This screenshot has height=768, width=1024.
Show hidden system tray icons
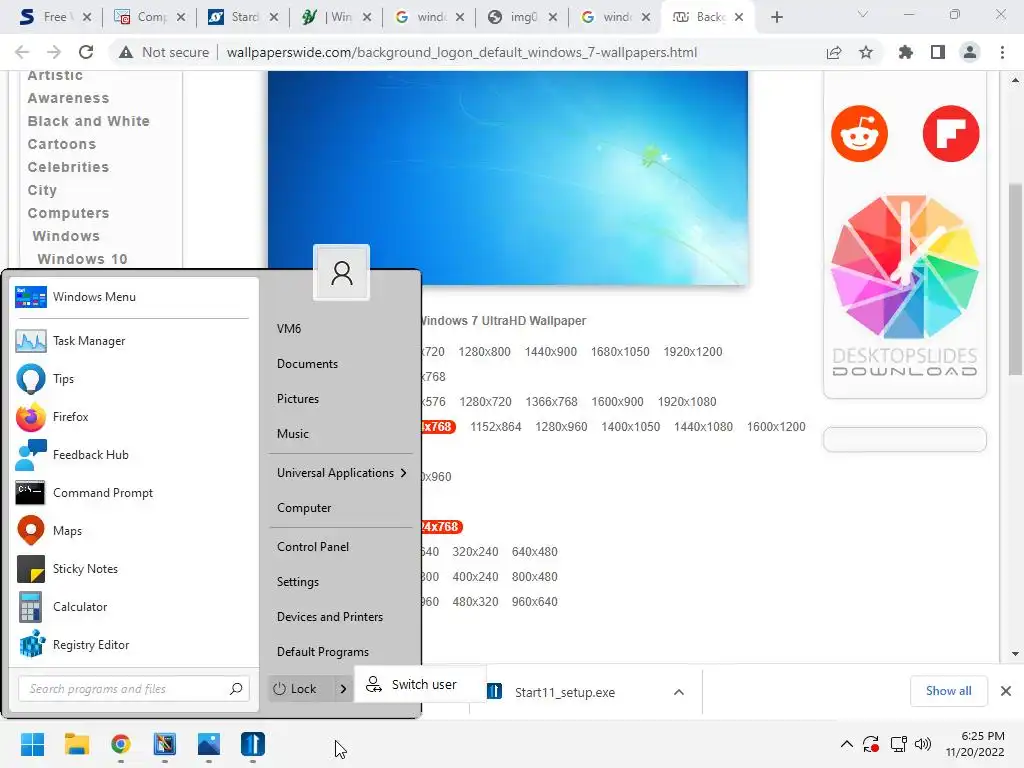click(x=846, y=744)
